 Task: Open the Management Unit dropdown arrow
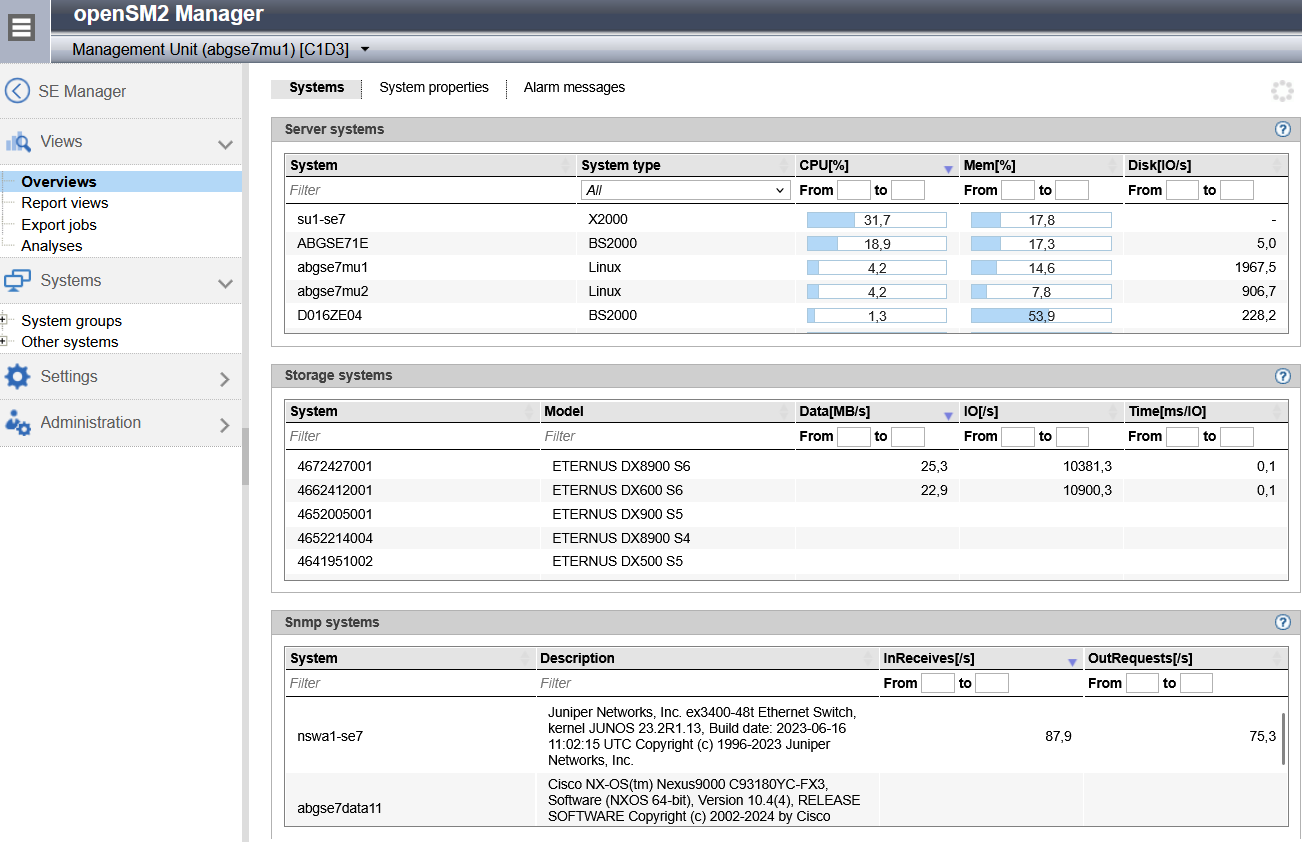[365, 49]
